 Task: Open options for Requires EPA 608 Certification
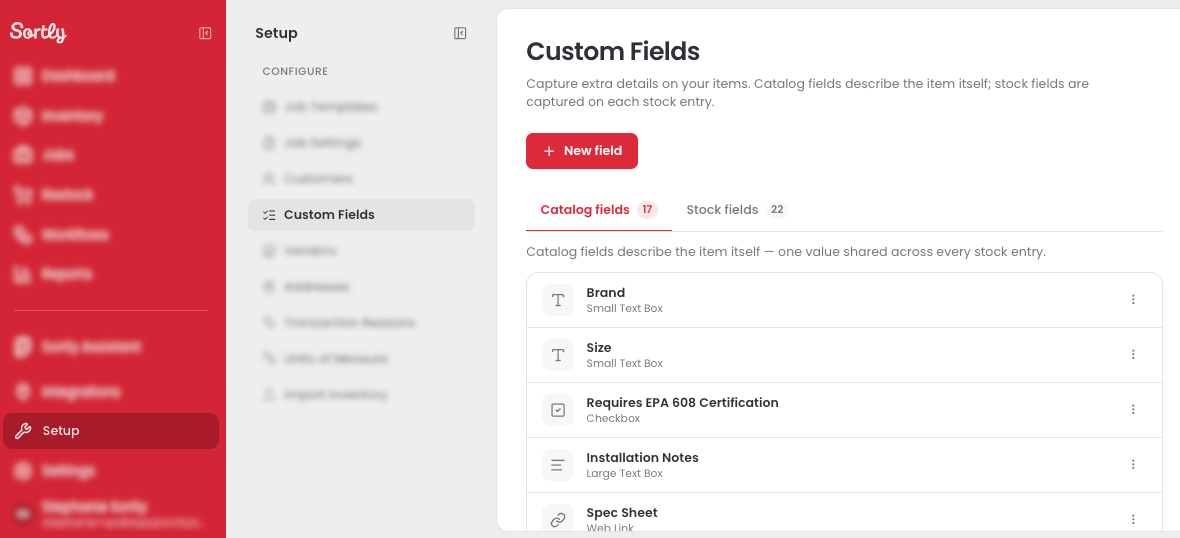coord(1133,409)
